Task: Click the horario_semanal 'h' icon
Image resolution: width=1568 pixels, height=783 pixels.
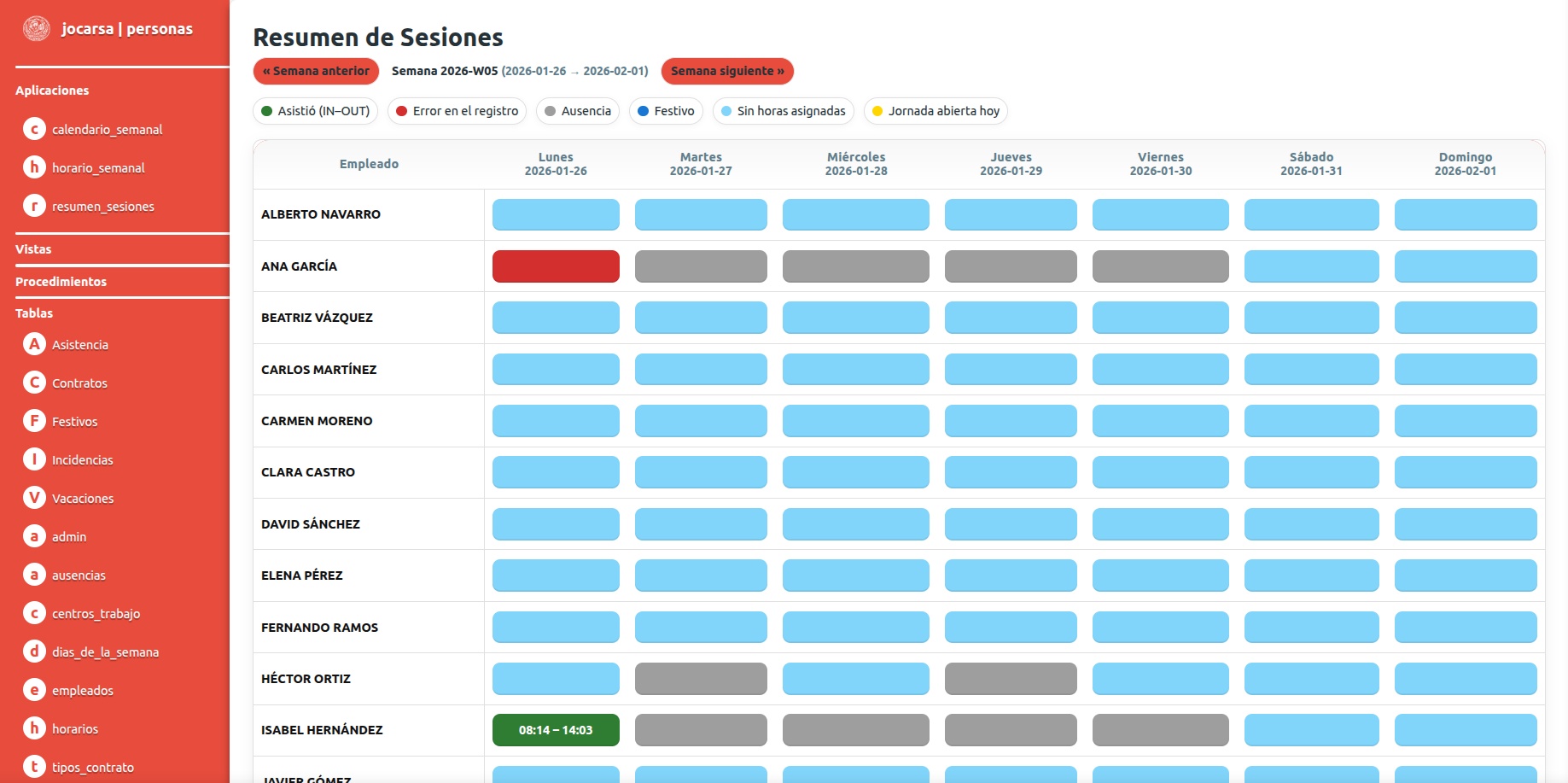Action: pos(34,167)
